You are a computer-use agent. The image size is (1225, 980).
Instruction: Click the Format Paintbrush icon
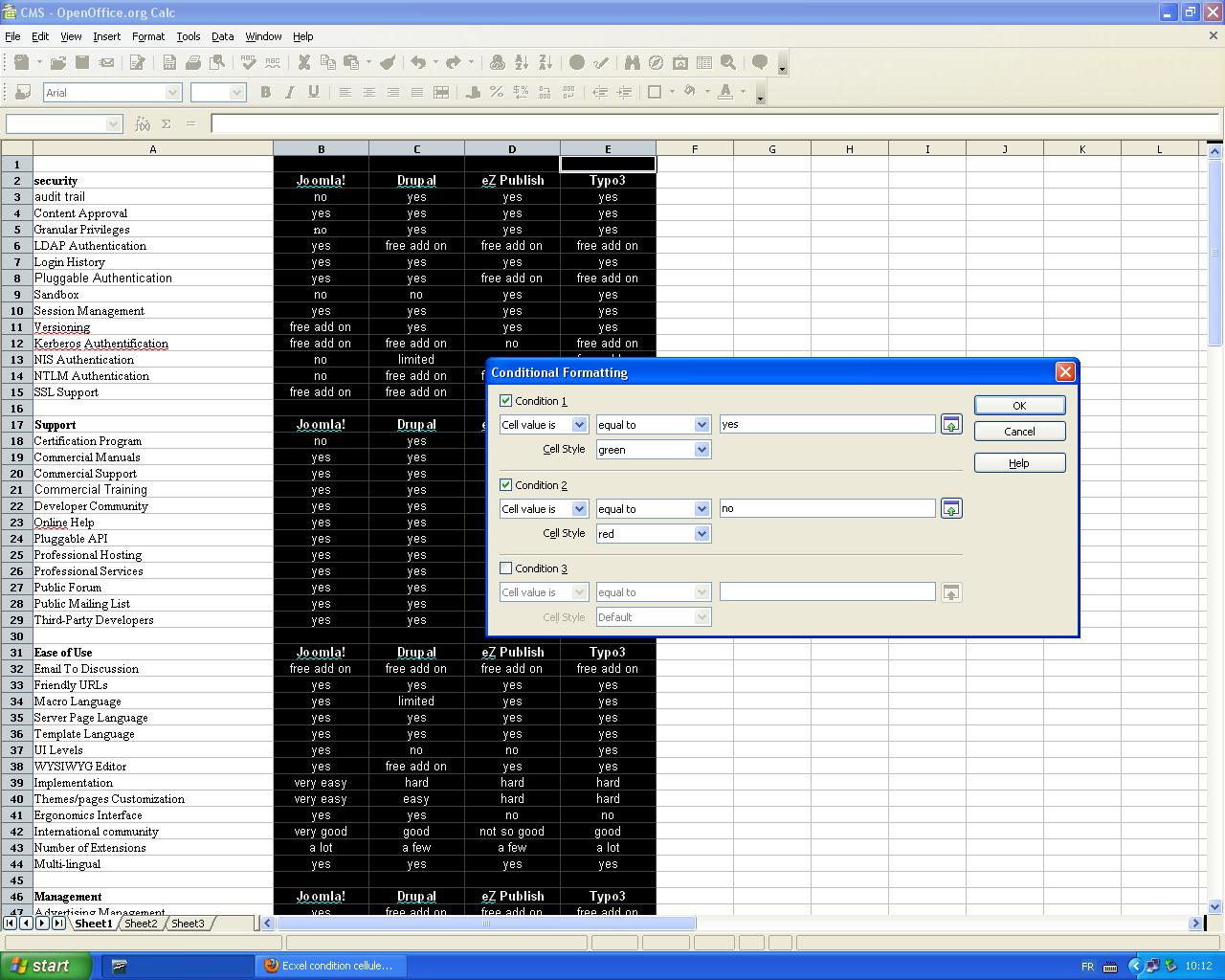[388, 62]
